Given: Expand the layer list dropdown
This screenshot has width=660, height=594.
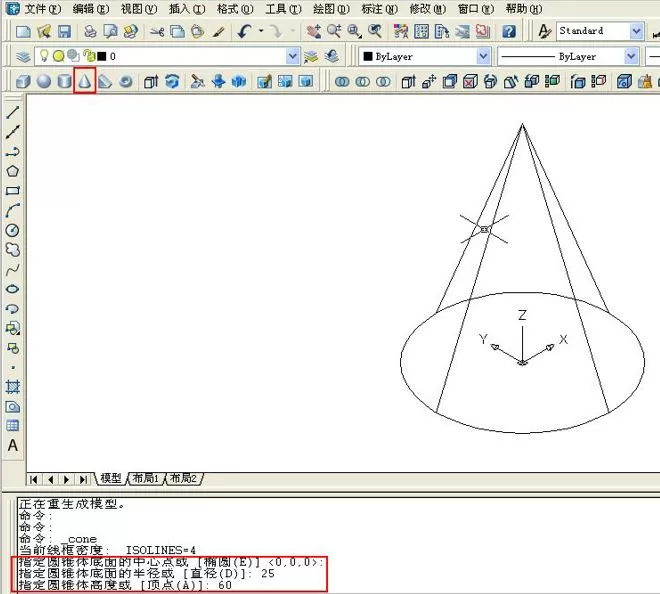Looking at the screenshot, I should pyautogui.click(x=292, y=56).
